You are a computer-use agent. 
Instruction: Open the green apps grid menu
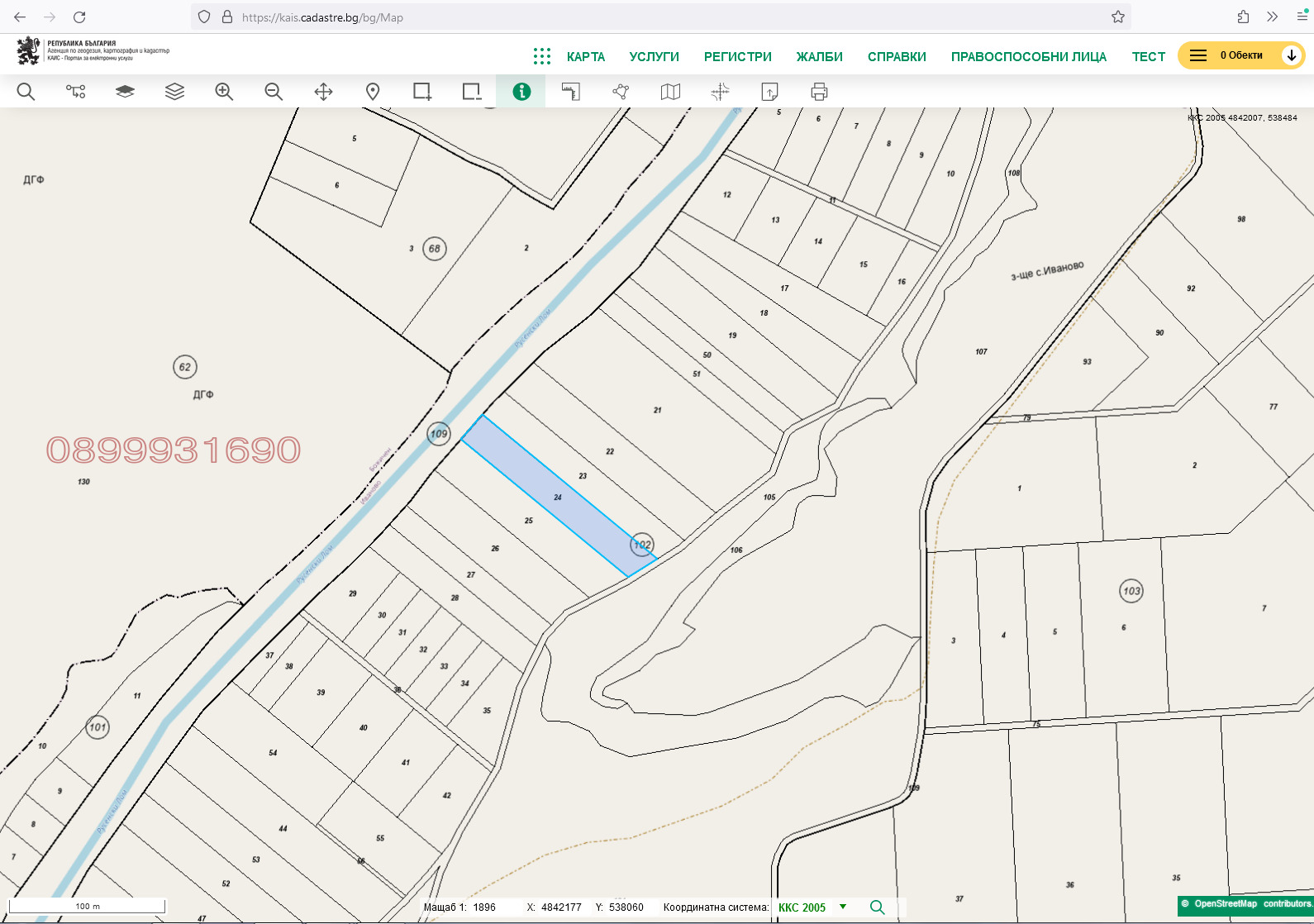coord(542,56)
